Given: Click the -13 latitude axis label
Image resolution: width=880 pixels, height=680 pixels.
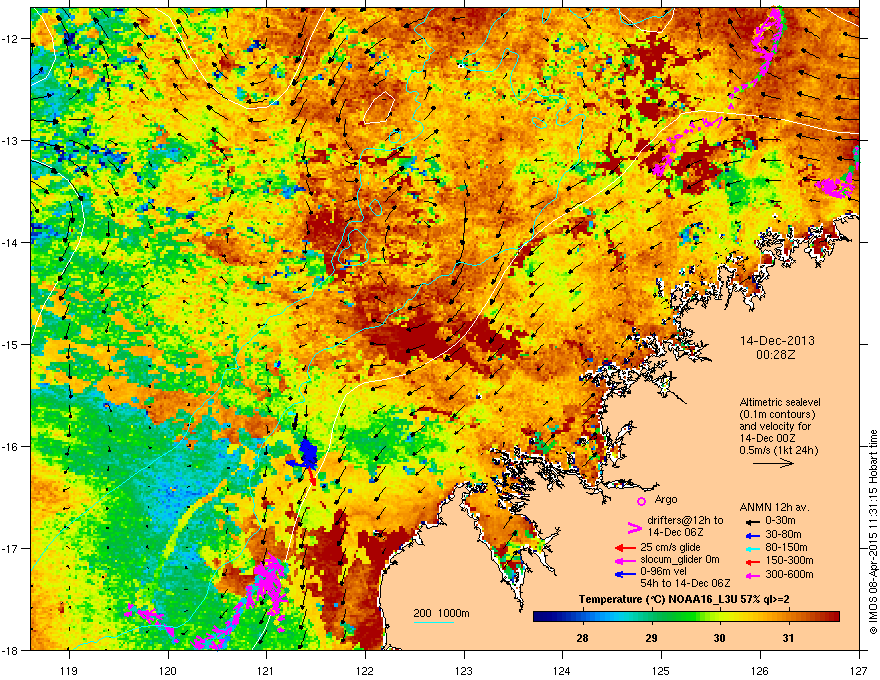Looking at the screenshot, I should click(x=10, y=141).
